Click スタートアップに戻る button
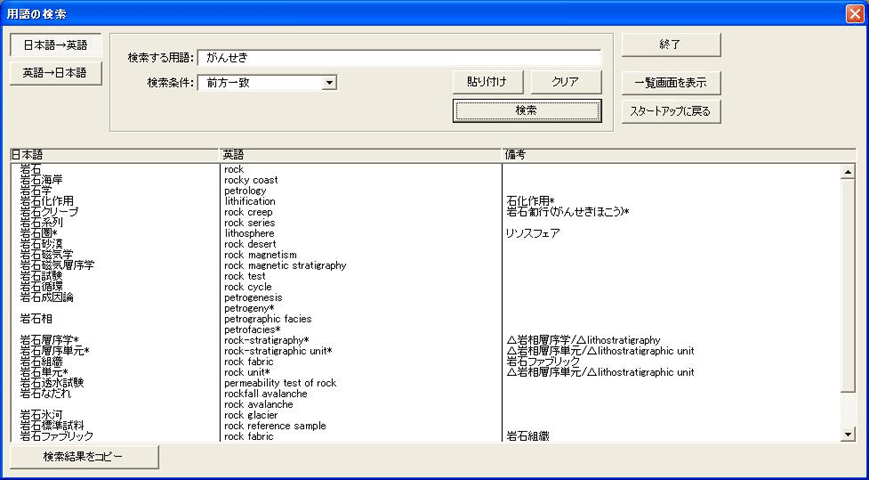This screenshot has height=480, width=869. pyautogui.click(x=670, y=111)
